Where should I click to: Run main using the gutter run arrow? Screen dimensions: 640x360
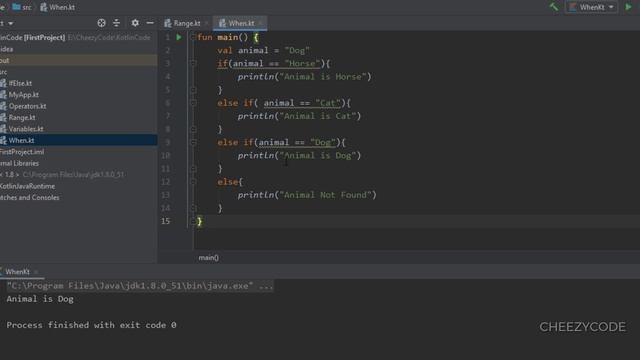coord(179,37)
